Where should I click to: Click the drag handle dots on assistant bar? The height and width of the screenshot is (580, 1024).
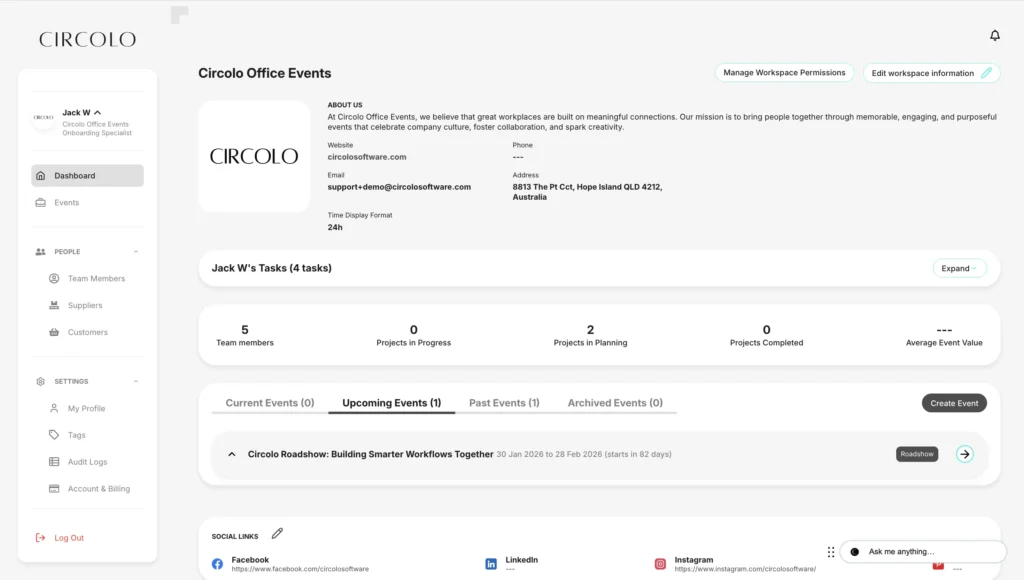830,552
